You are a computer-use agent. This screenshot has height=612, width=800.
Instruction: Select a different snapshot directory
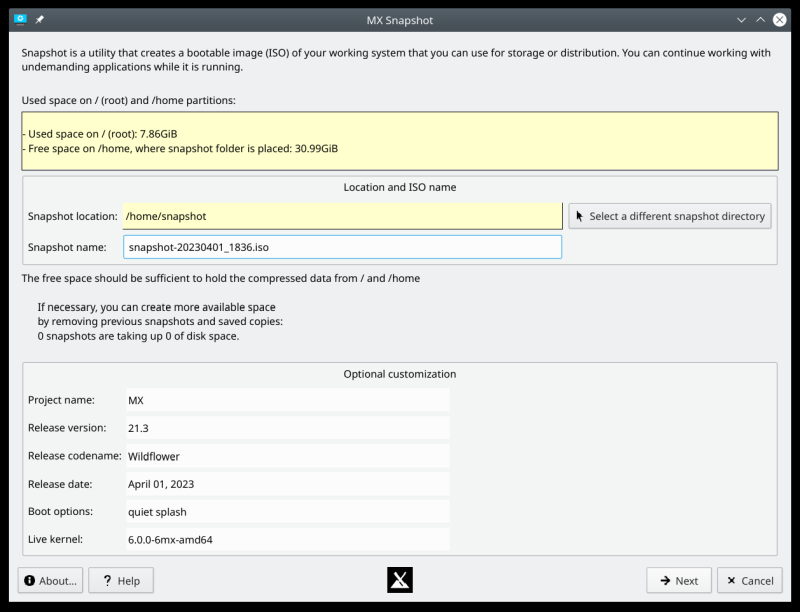click(670, 216)
